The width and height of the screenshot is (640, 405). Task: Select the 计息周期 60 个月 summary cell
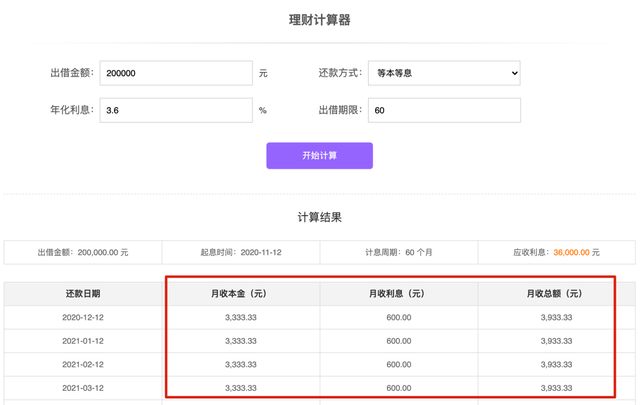pyautogui.click(x=399, y=253)
